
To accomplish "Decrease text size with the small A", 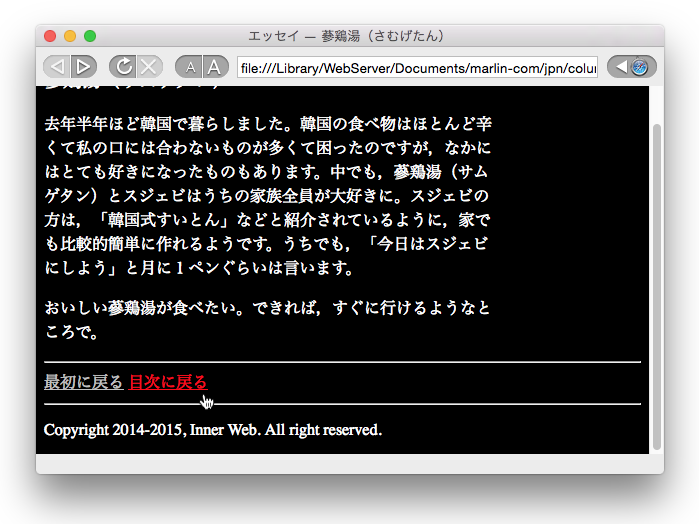I will coord(189,67).
